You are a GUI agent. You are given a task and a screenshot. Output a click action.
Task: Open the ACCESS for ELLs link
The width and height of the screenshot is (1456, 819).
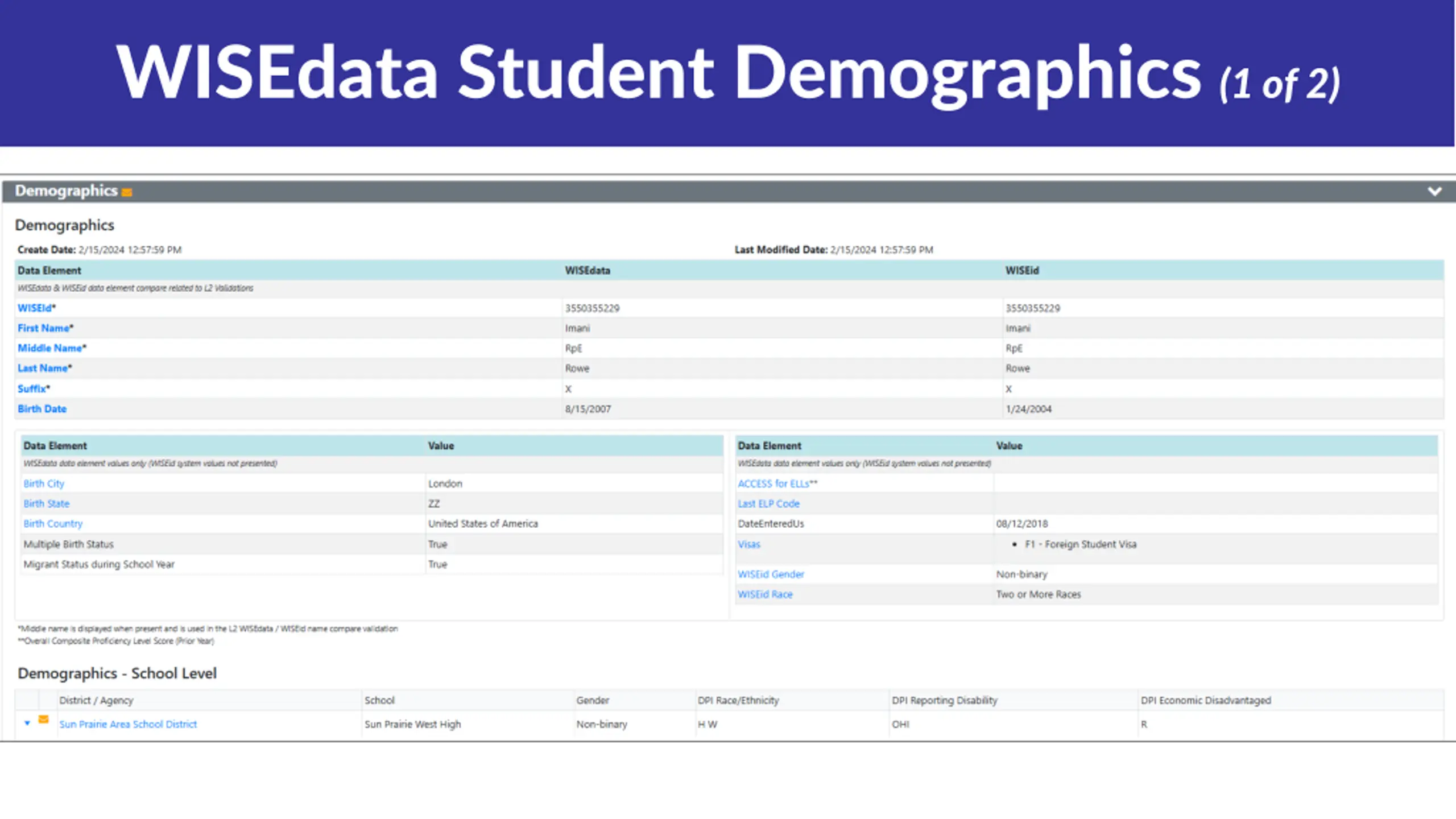tap(773, 483)
